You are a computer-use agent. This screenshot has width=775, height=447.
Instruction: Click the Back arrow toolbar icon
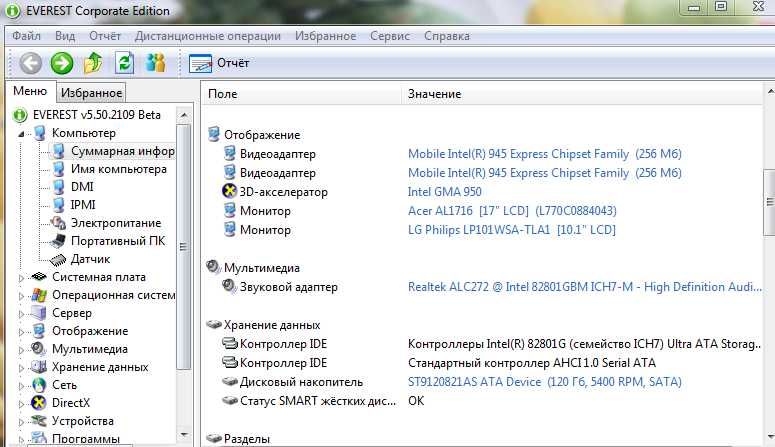point(30,63)
